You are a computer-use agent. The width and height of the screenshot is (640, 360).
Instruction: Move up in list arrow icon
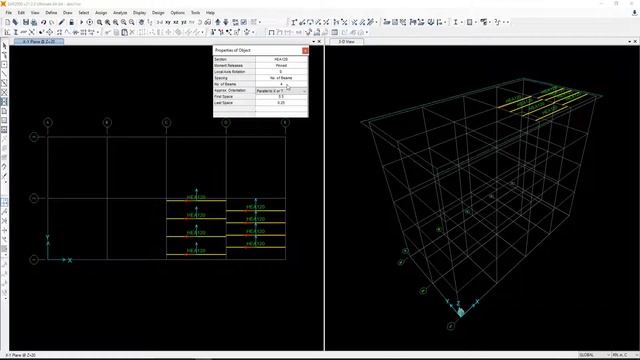218,22
